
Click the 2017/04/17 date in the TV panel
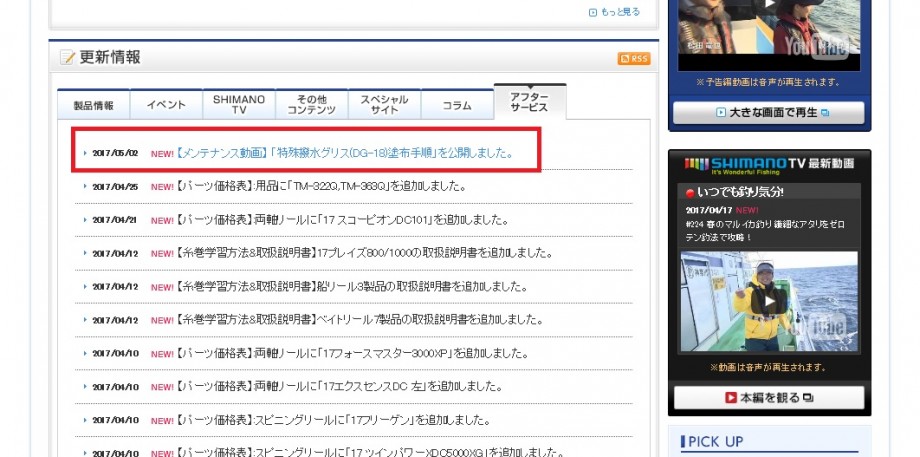click(x=708, y=210)
